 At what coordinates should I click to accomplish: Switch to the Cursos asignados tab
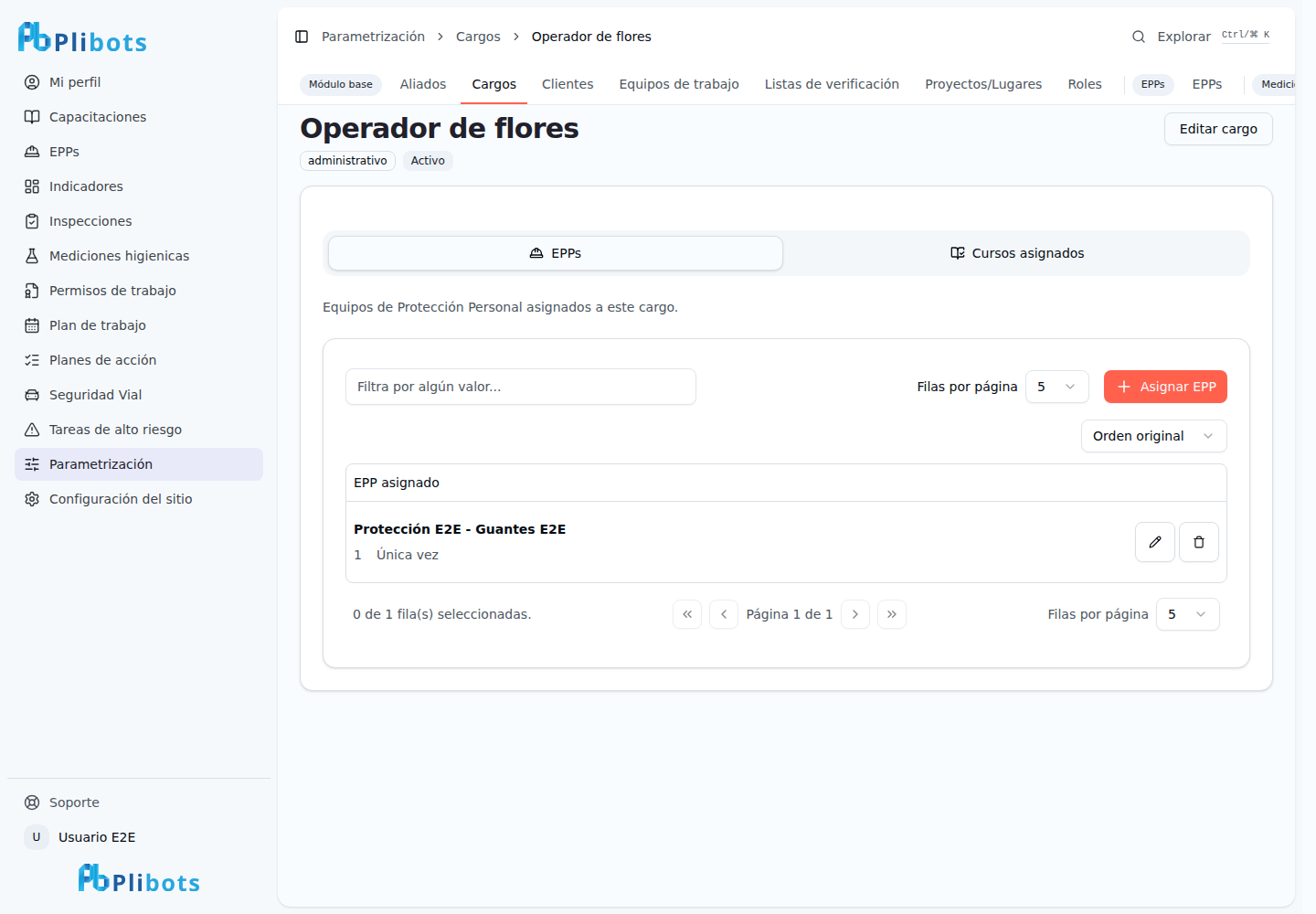(1017, 253)
